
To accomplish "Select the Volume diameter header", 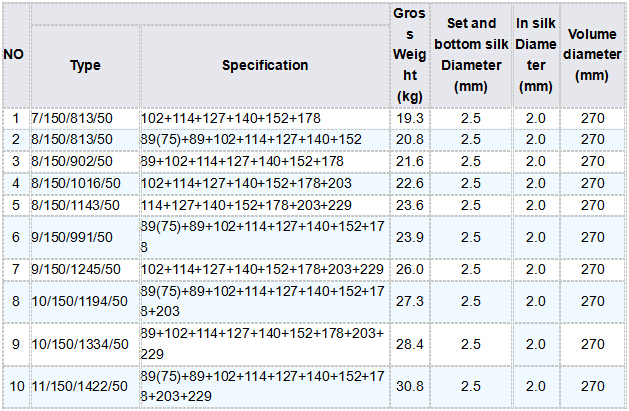I will 592,54.
